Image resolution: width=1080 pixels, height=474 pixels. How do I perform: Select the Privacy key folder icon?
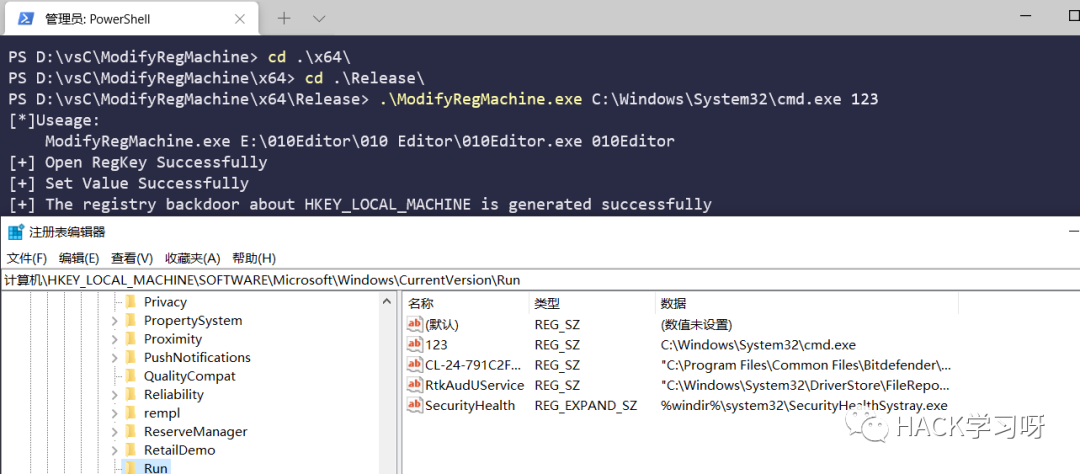tap(131, 302)
